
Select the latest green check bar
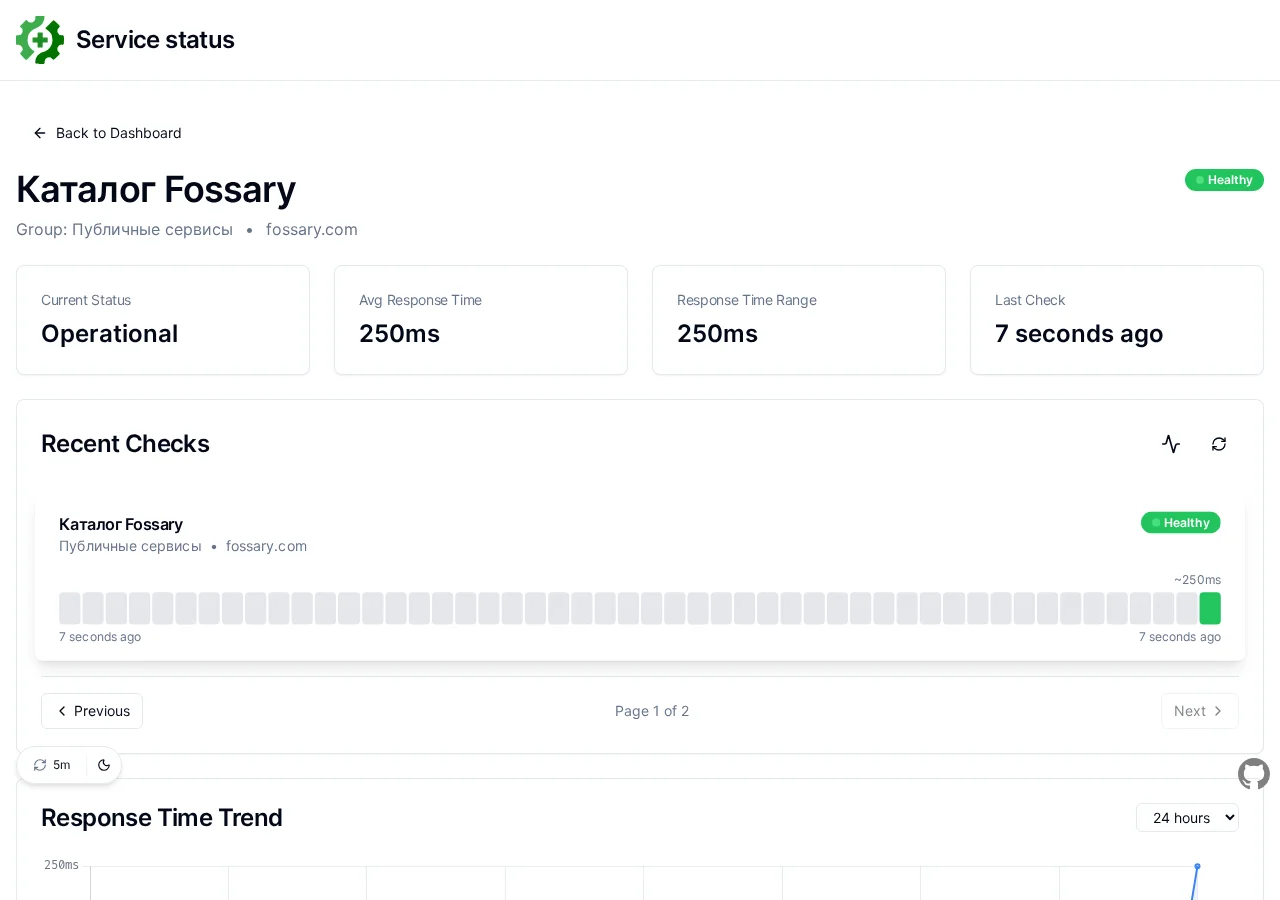tap(1210, 608)
